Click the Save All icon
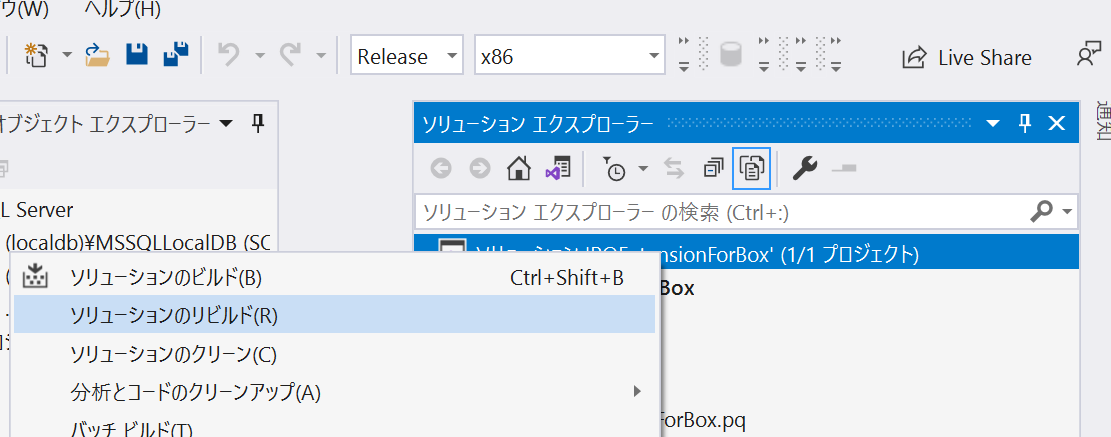 click(x=176, y=55)
